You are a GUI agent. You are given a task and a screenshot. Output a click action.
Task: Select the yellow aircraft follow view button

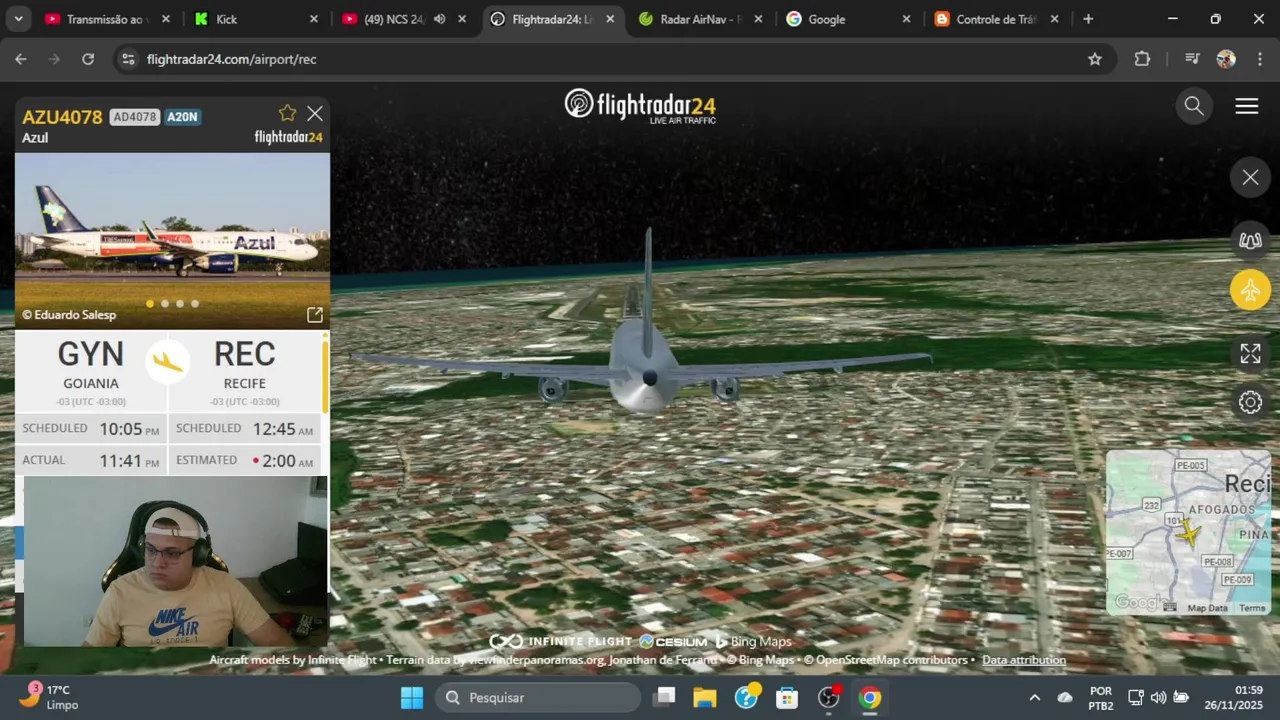pyautogui.click(x=1250, y=290)
